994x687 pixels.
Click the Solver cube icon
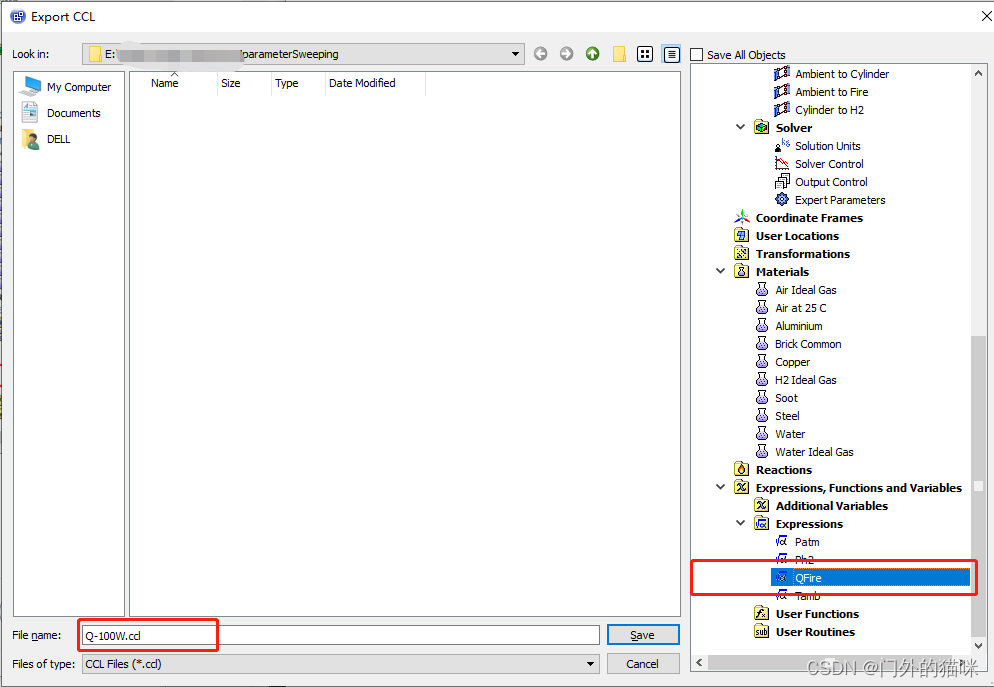click(x=761, y=127)
